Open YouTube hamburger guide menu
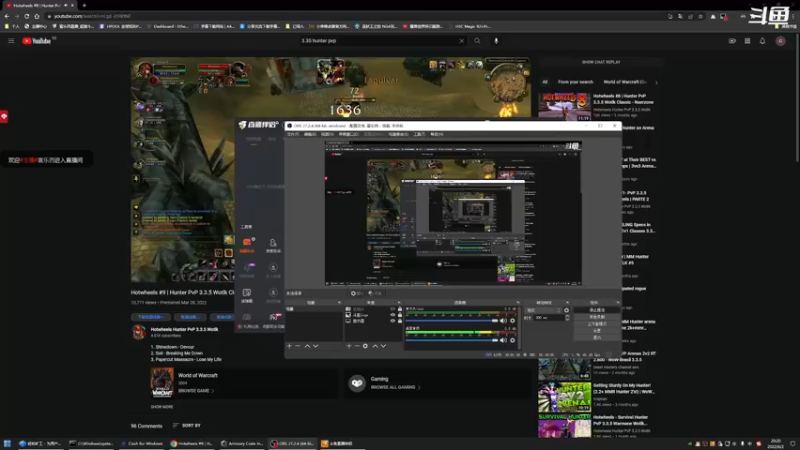800x450 pixels. 11,41
